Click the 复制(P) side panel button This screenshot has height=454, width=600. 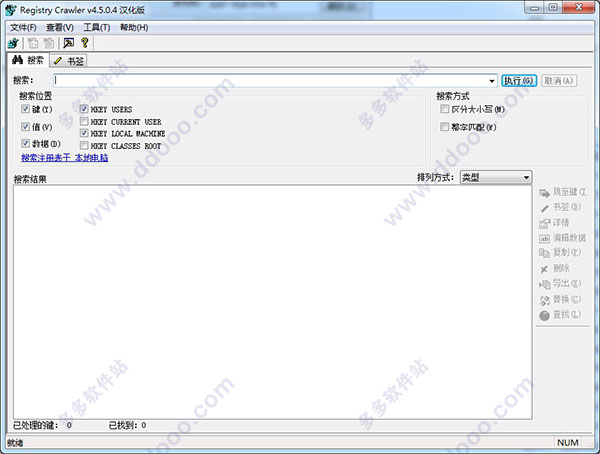click(x=560, y=253)
